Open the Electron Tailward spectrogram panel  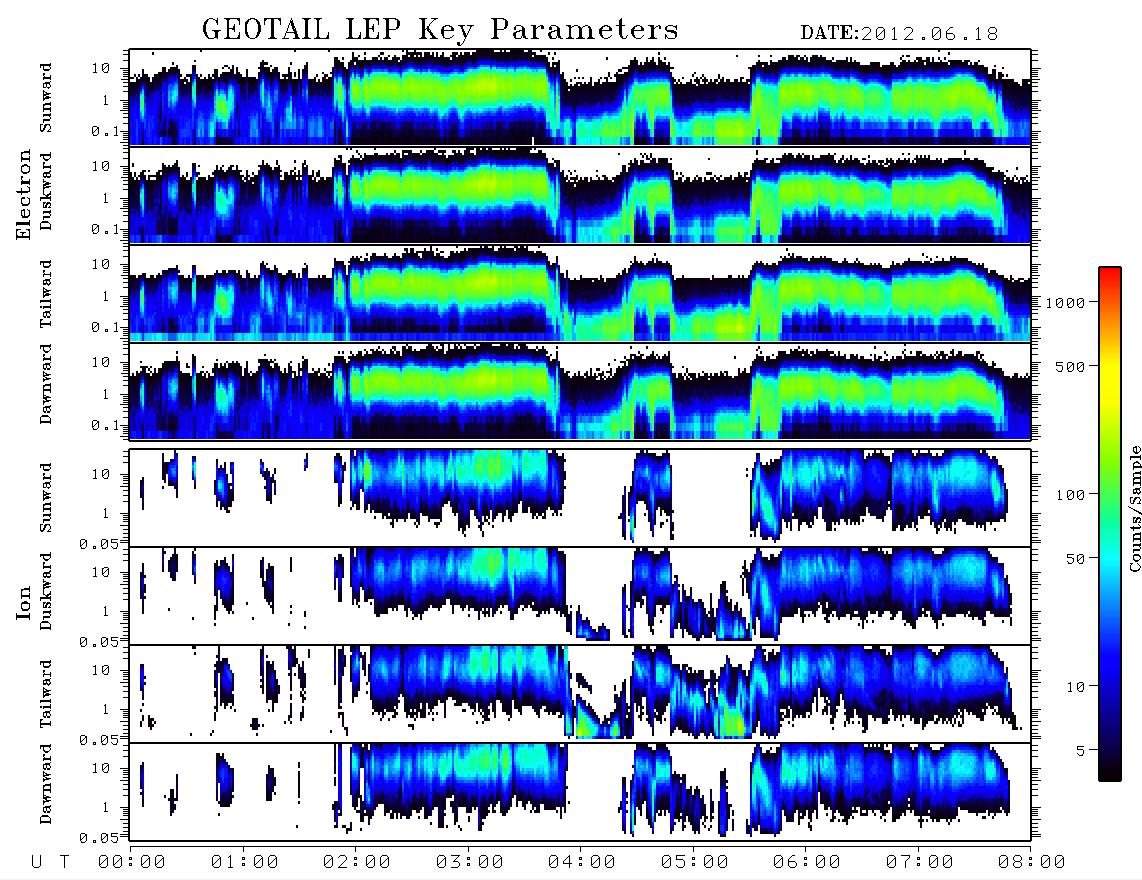[580, 293]
